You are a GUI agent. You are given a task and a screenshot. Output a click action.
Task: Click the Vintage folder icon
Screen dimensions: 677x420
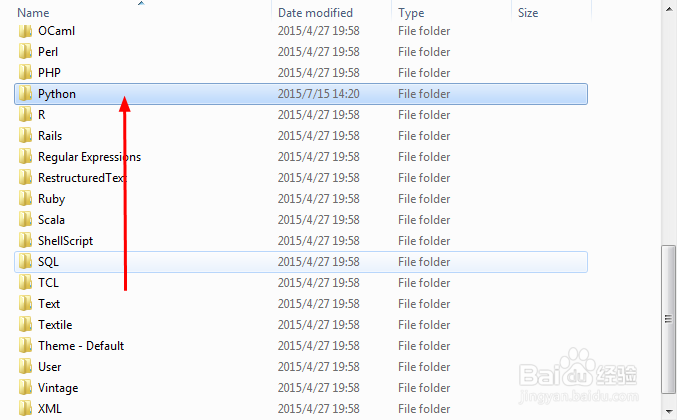(25, 388)
